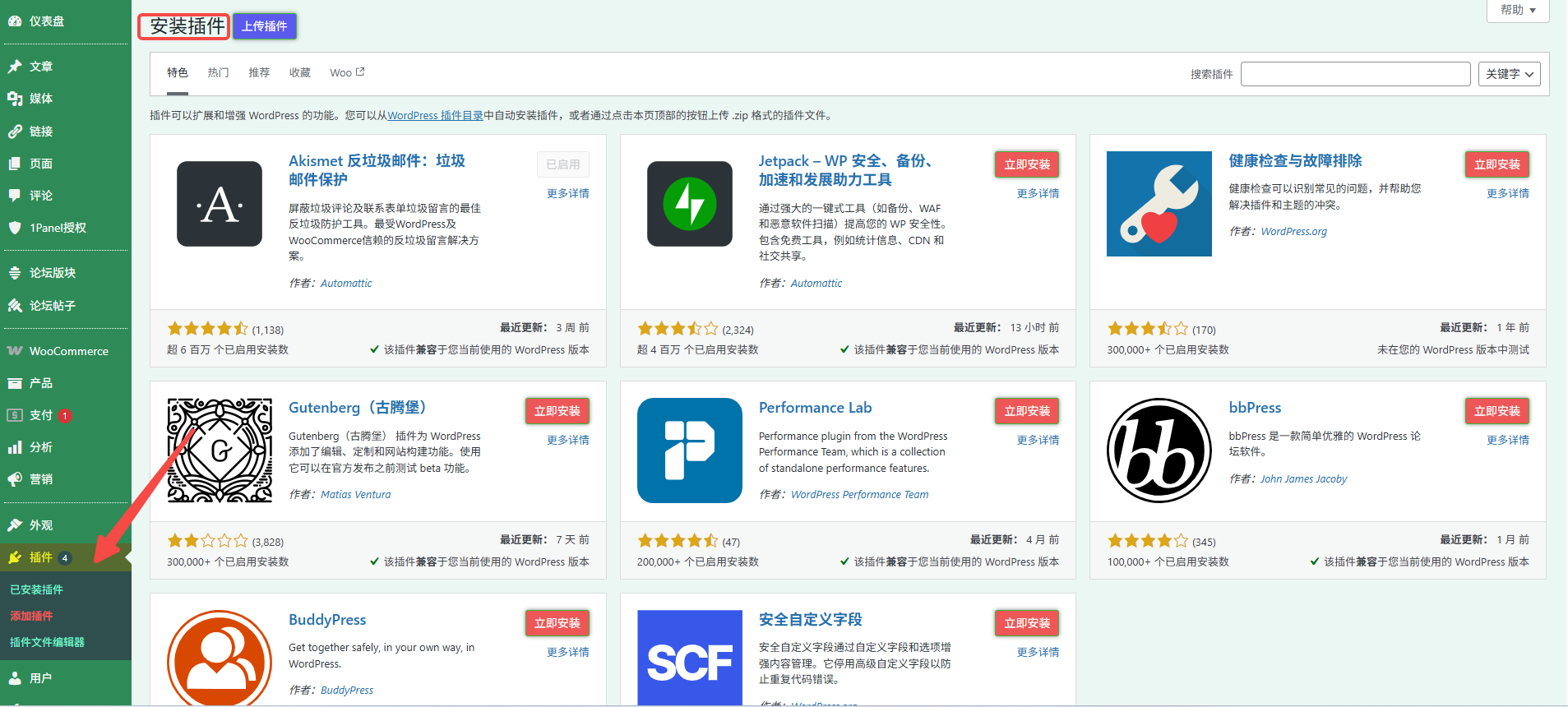Switch to the 推荐 tab

259,73
